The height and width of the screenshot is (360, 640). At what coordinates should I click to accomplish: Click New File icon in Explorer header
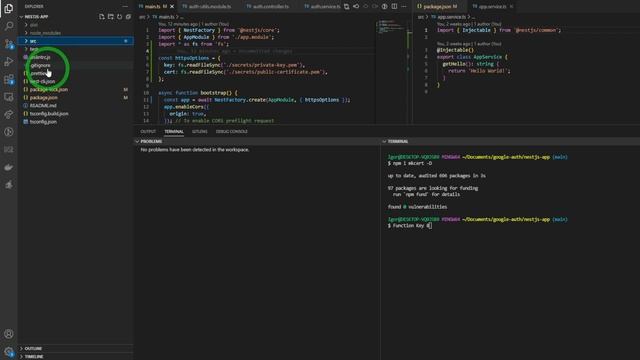[102, 17]
